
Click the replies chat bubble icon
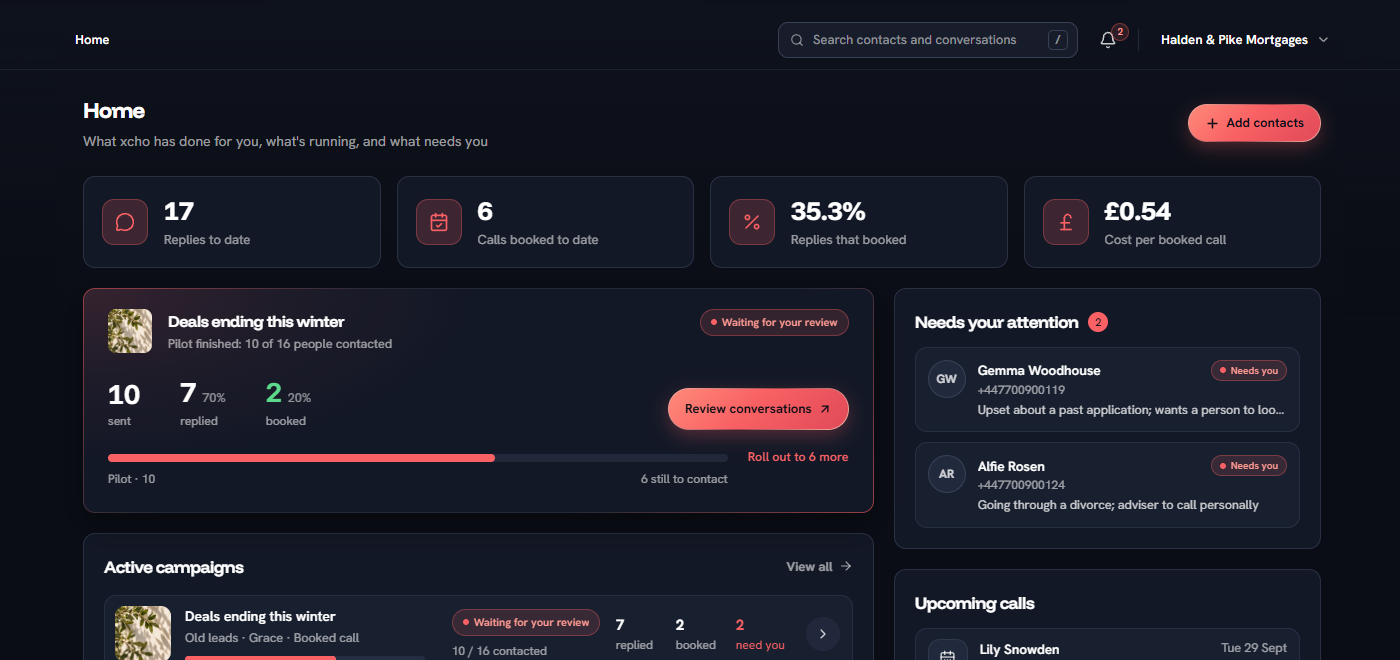click(125, 222)
